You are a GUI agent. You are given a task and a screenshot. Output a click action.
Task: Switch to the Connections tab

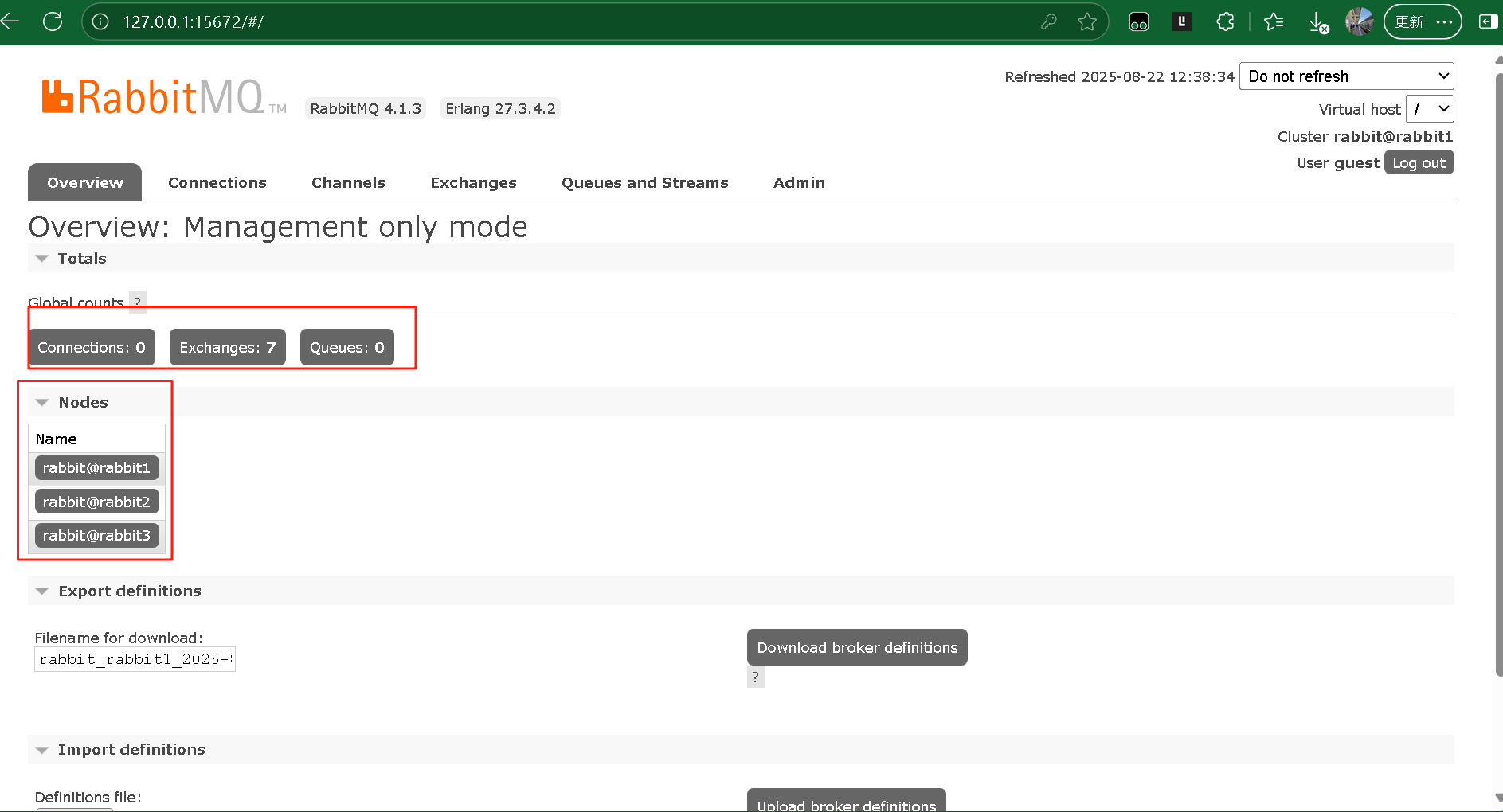point(217,182)
